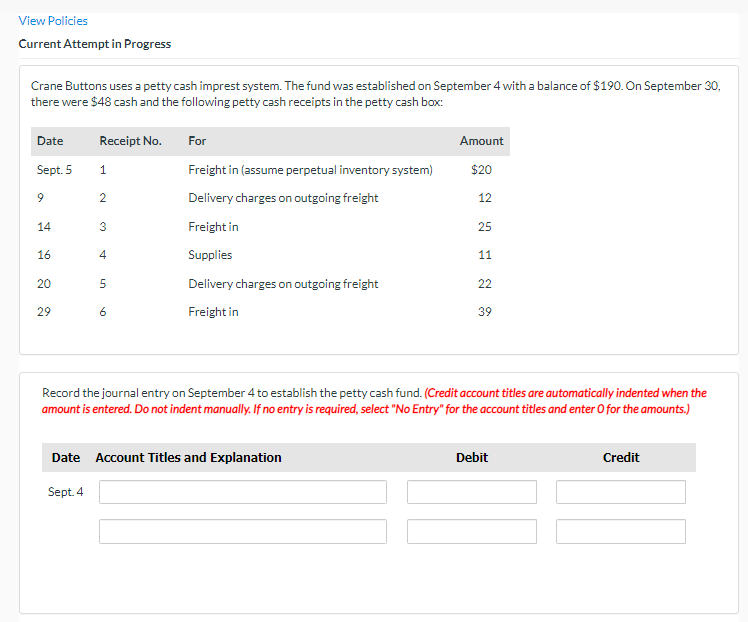Click the 'Freight in' description for receipt 6
The height and width of the screenshot is (622, 748).
click(213, 312)
